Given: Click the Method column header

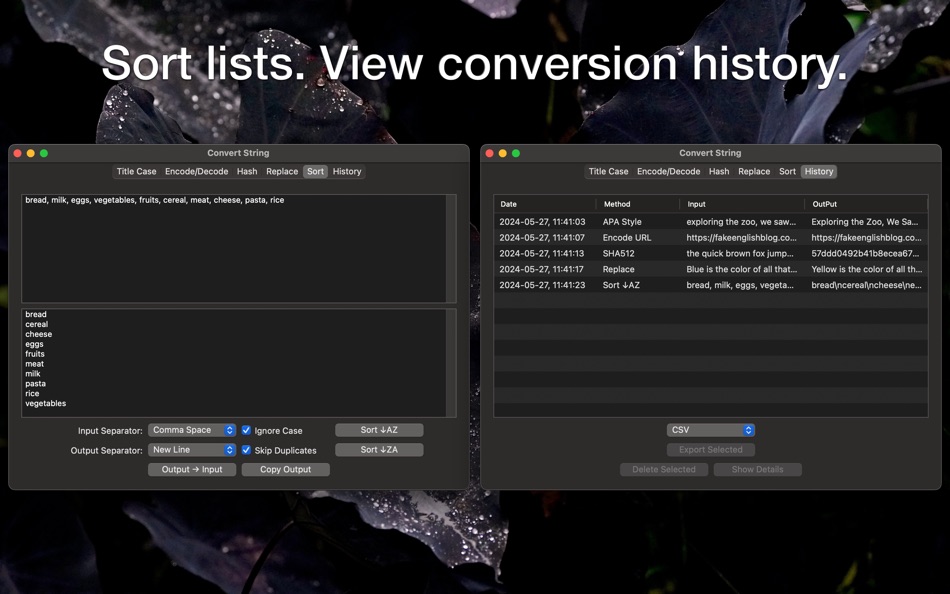Looking at the screenshot, I should click(x=638, y=204).
